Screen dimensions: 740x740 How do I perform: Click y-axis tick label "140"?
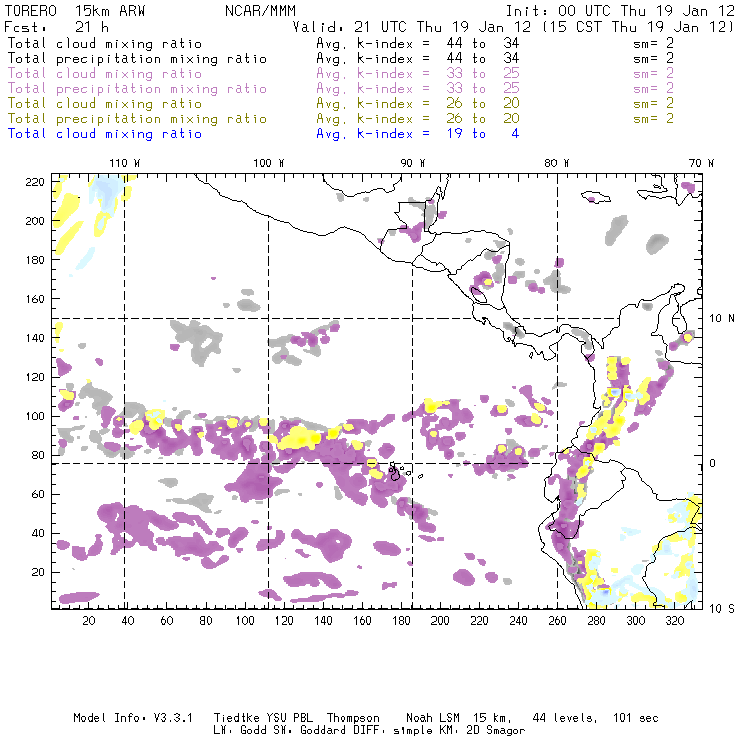[x=35, y=338]
